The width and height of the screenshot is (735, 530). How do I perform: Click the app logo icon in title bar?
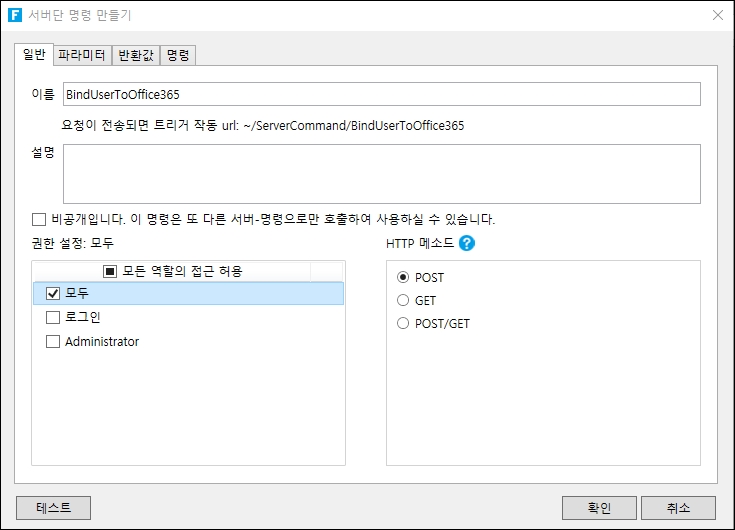(x=16, y=15)
